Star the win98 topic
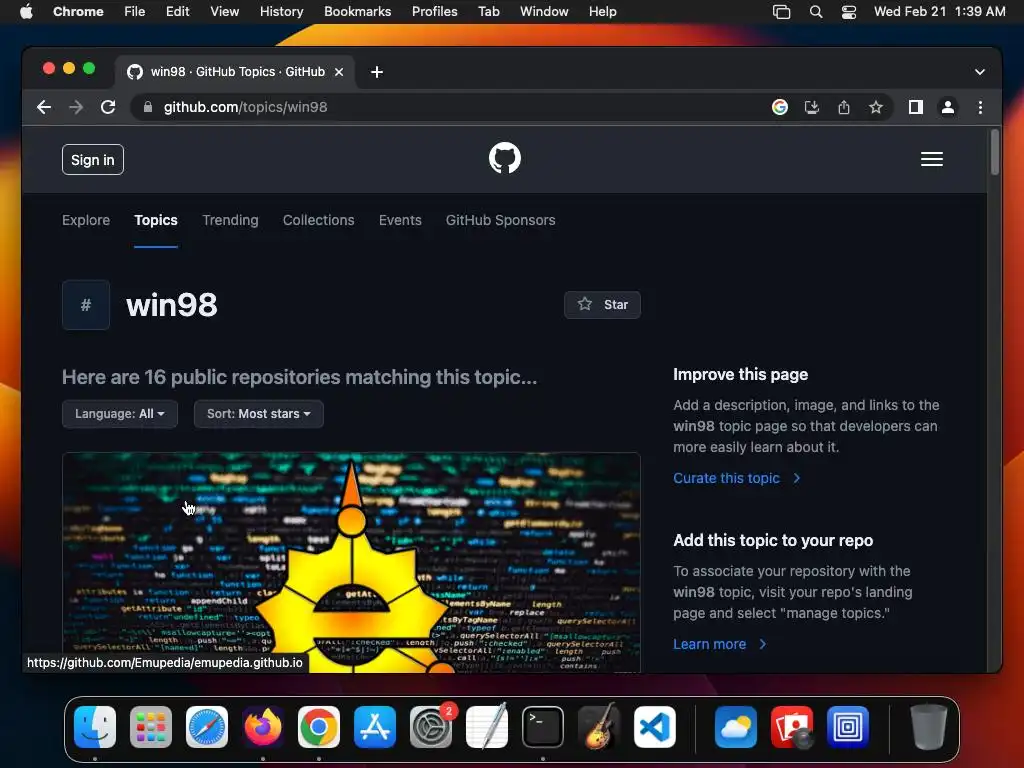Screen dimensions: 1024x768 pyautogui.click(x=602, y=305)
